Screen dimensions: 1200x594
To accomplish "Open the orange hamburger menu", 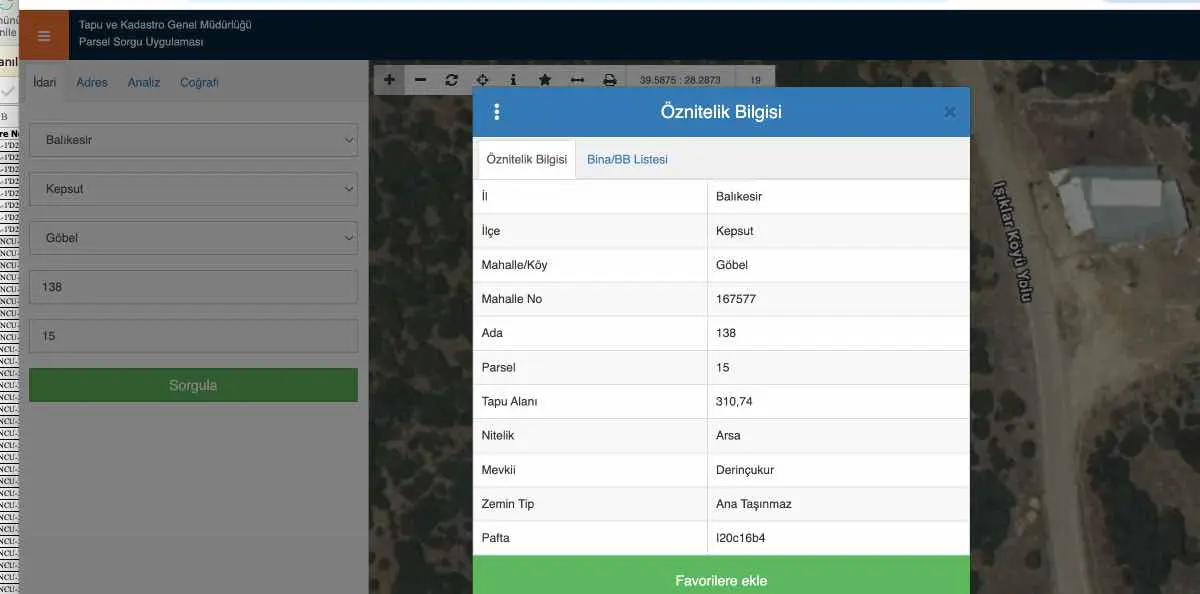I will coord(44,36).
